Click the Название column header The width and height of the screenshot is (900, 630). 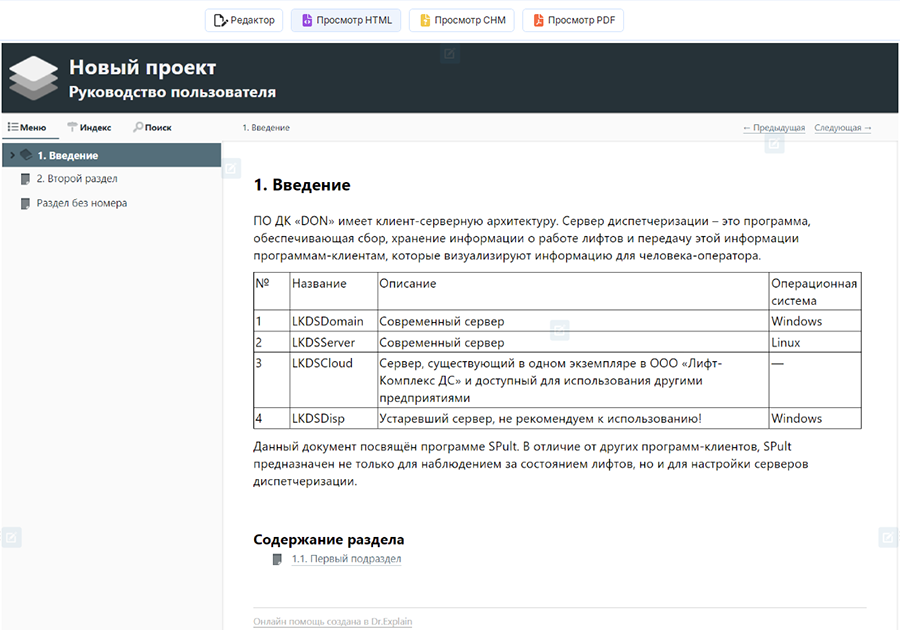click(x=333, y=291)
